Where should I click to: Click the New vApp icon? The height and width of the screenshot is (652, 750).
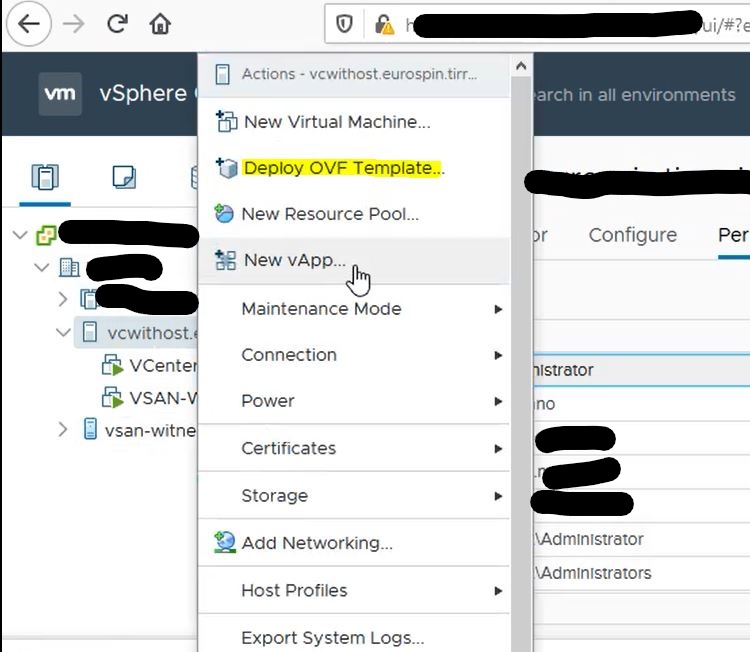coord(225,260)
